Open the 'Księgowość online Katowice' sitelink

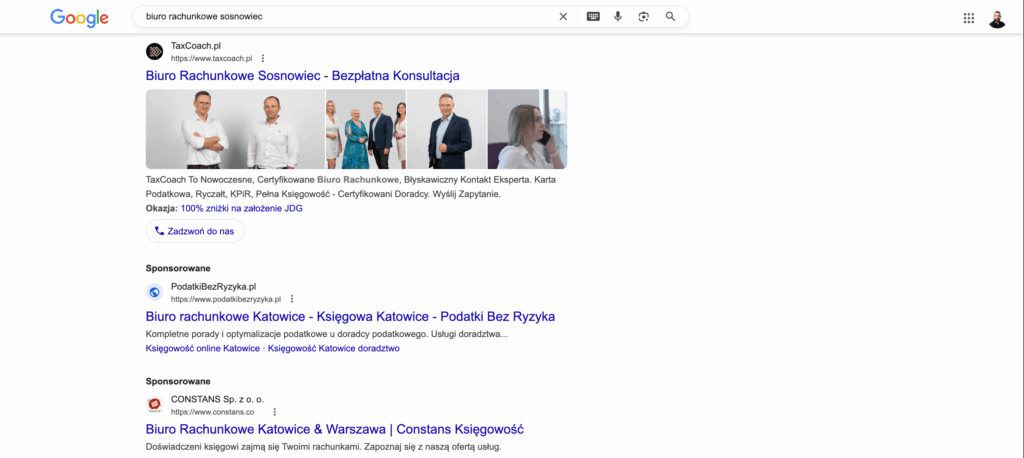click(202, 349)
